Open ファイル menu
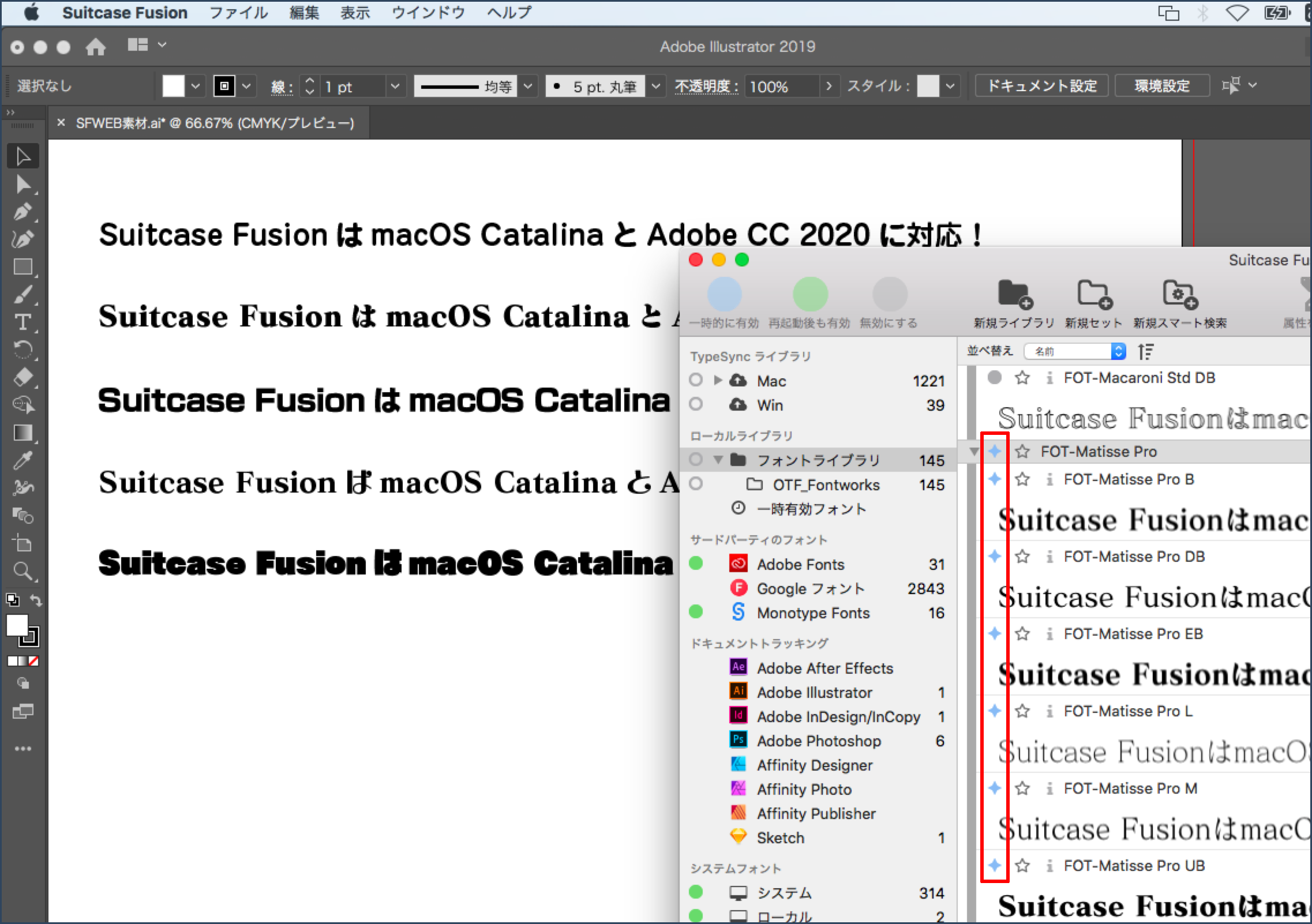This screenshot has height=924, width=1312. 238,13
